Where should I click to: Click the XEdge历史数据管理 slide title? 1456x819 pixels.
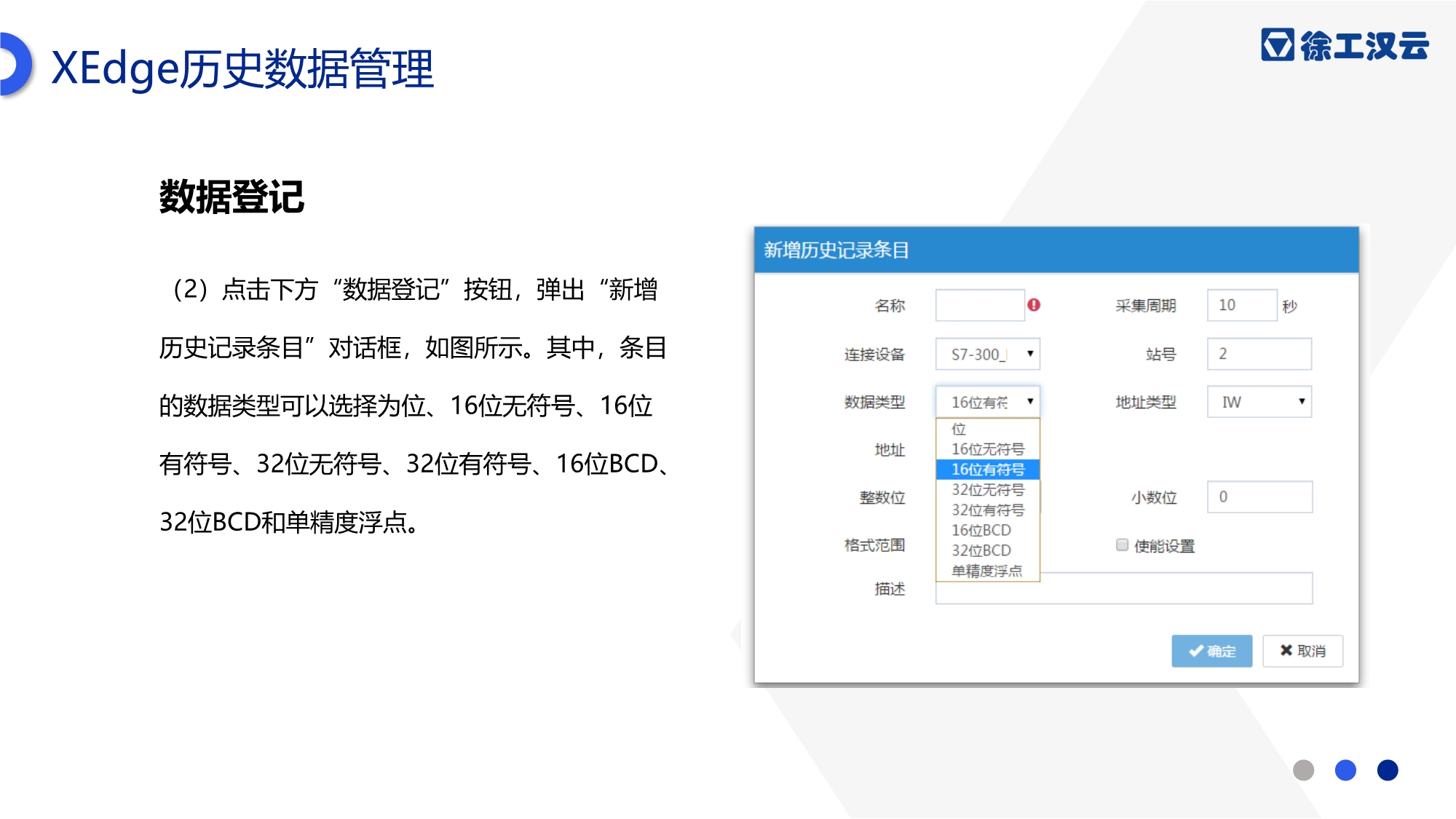pyautogui.click(x=242, y=68)
